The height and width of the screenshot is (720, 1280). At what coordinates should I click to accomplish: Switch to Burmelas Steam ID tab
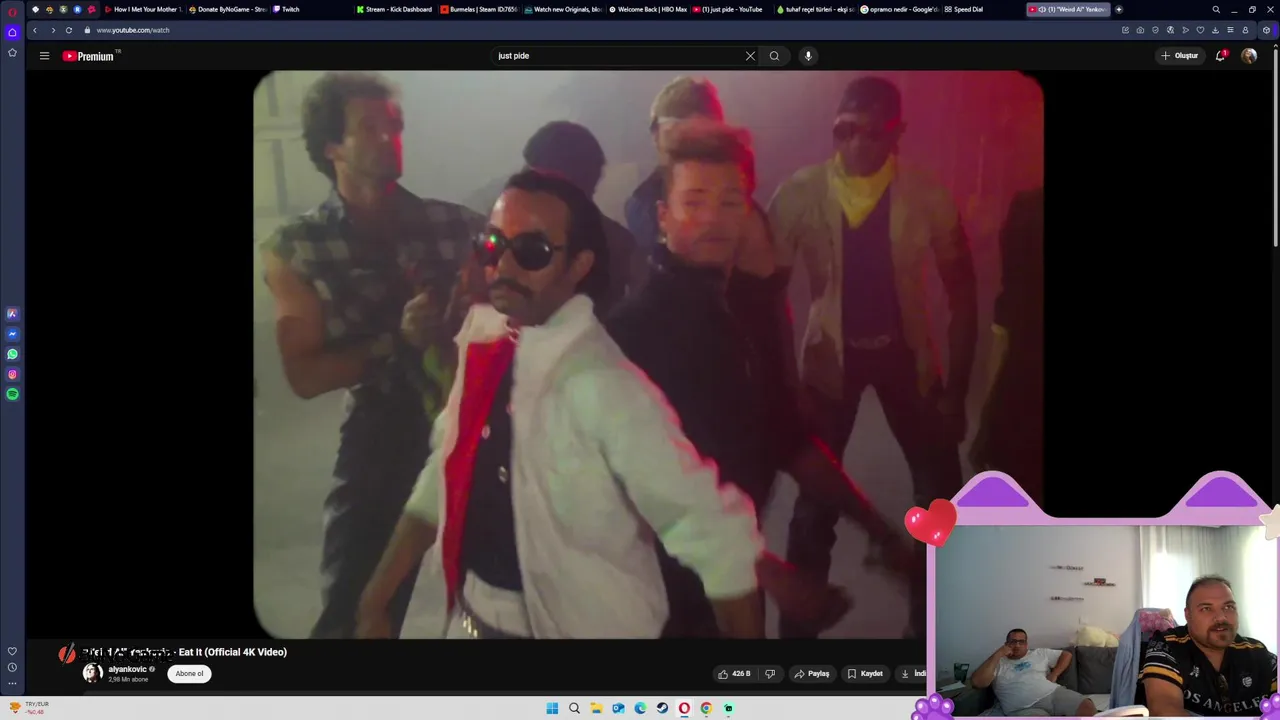480,9
